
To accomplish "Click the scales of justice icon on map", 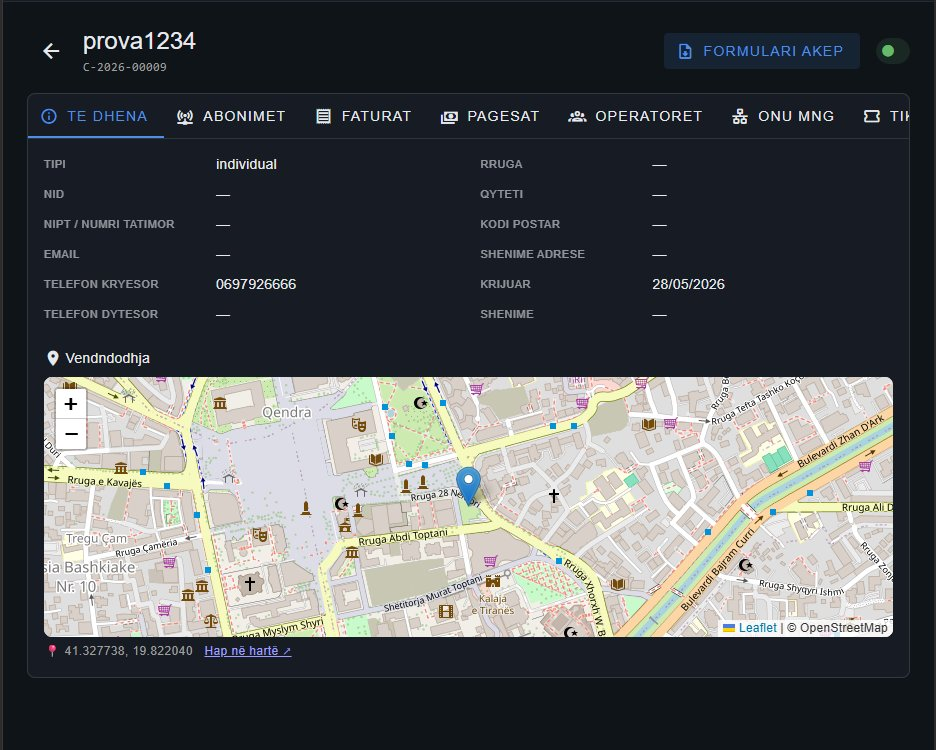I will point(211,621).
